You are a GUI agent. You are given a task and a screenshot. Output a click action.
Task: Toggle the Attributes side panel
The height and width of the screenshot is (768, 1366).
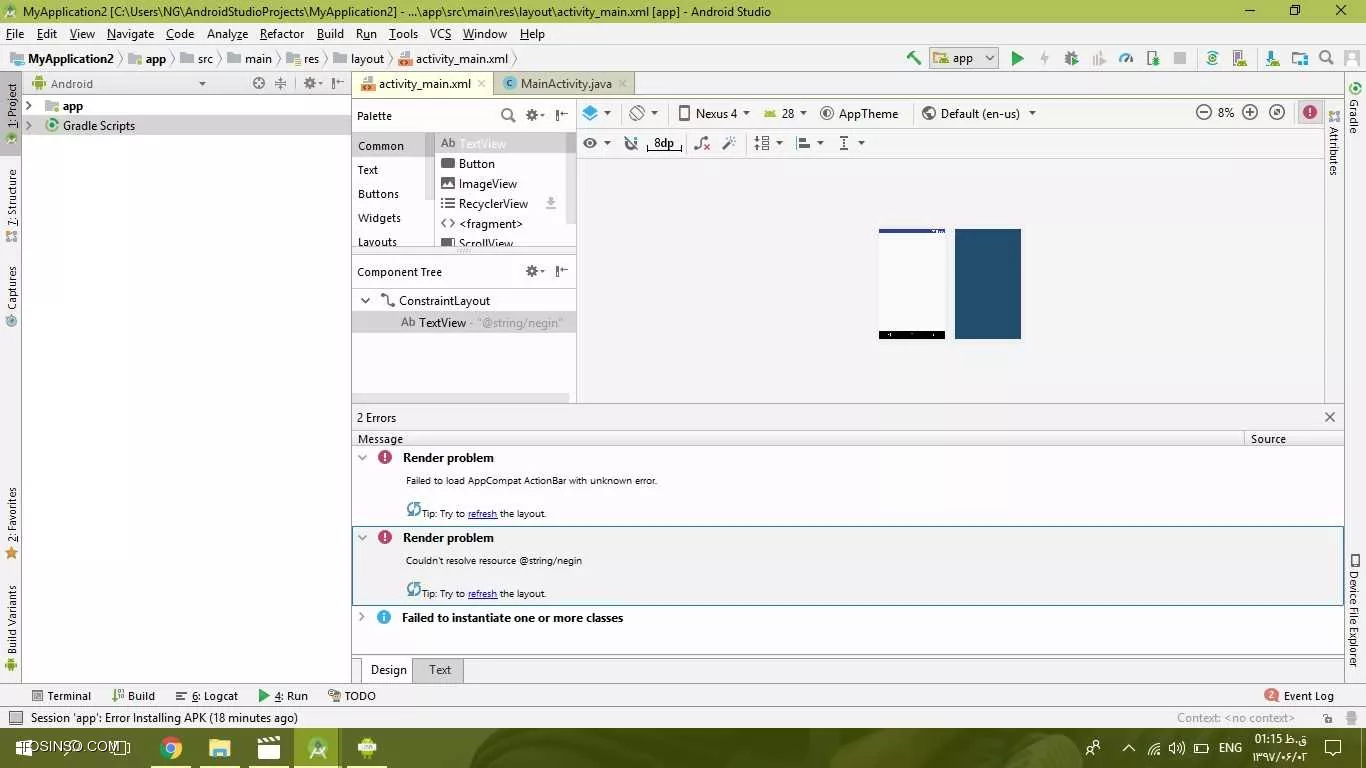point(1334,143)
